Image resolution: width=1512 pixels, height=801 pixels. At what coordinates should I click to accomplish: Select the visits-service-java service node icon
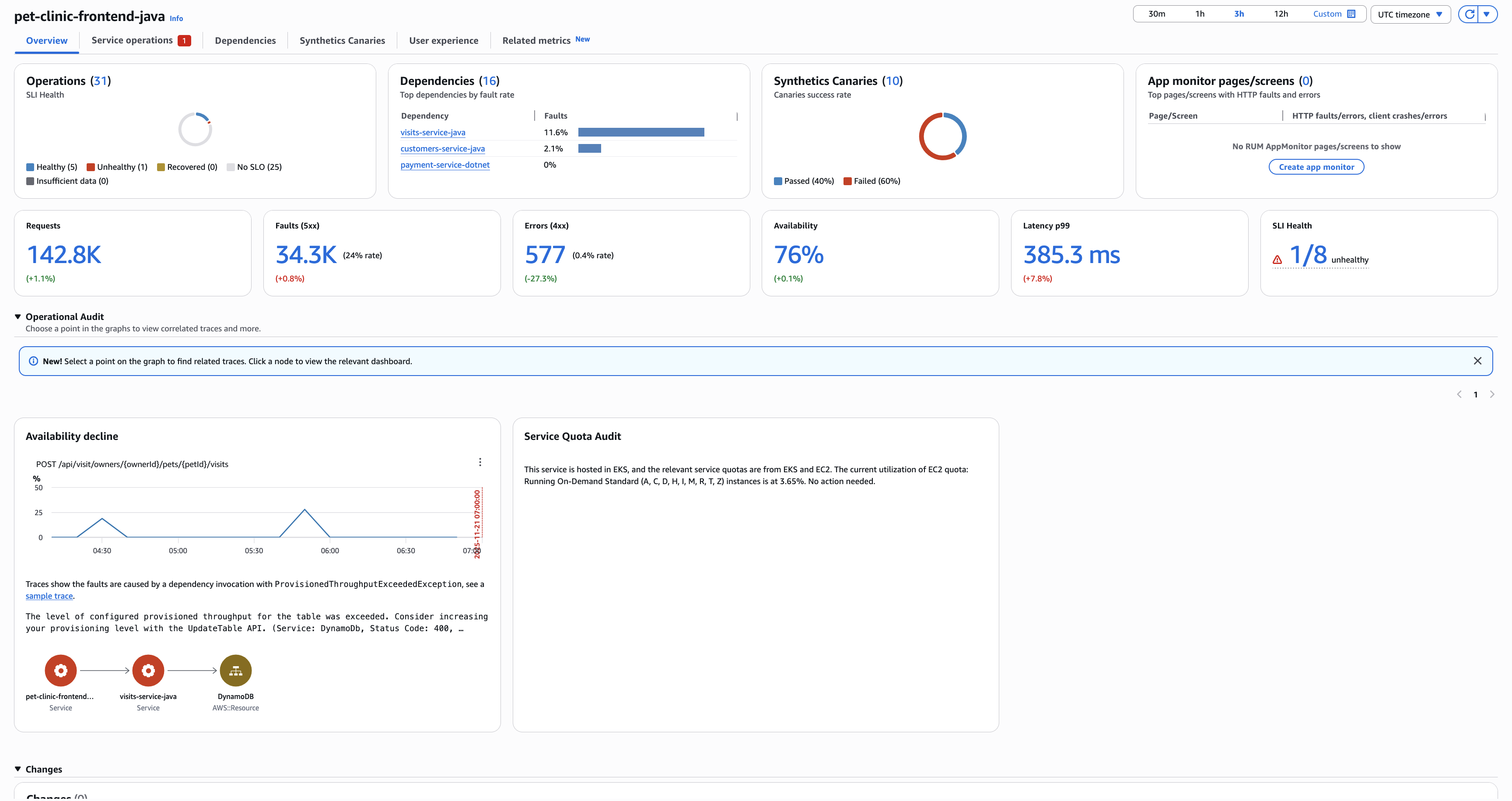coord(148,670)
